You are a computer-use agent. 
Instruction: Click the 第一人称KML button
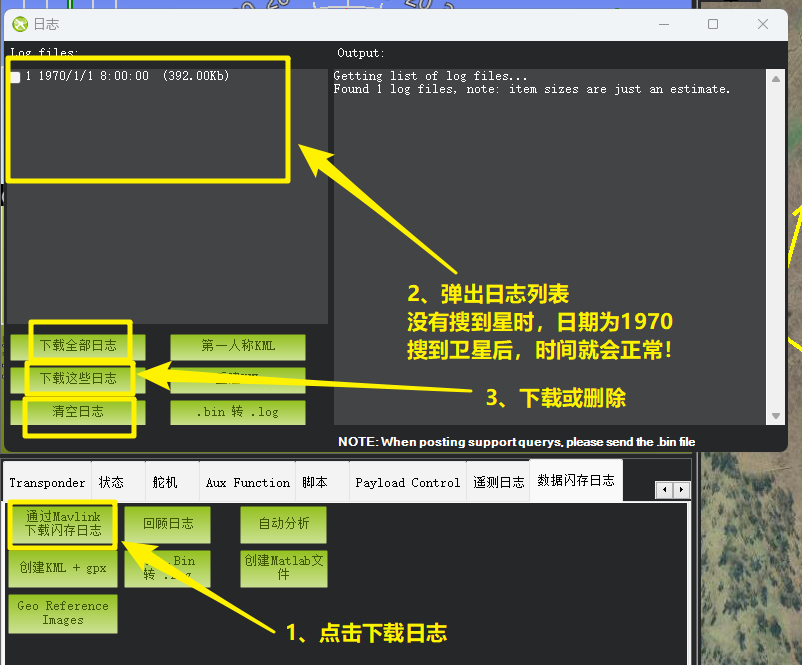click(238, 346)
